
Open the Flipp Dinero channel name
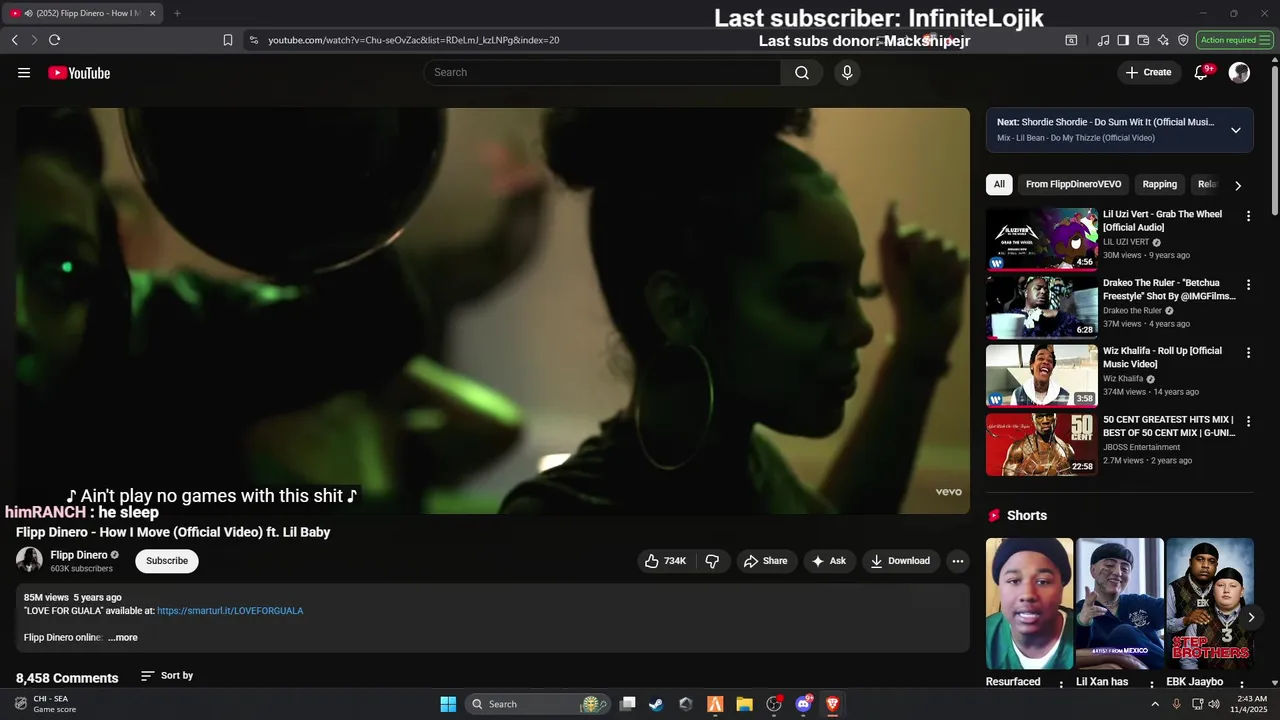[79, 555]
